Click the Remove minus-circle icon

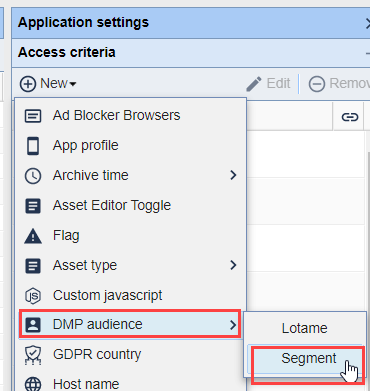(x=317, y=84)
